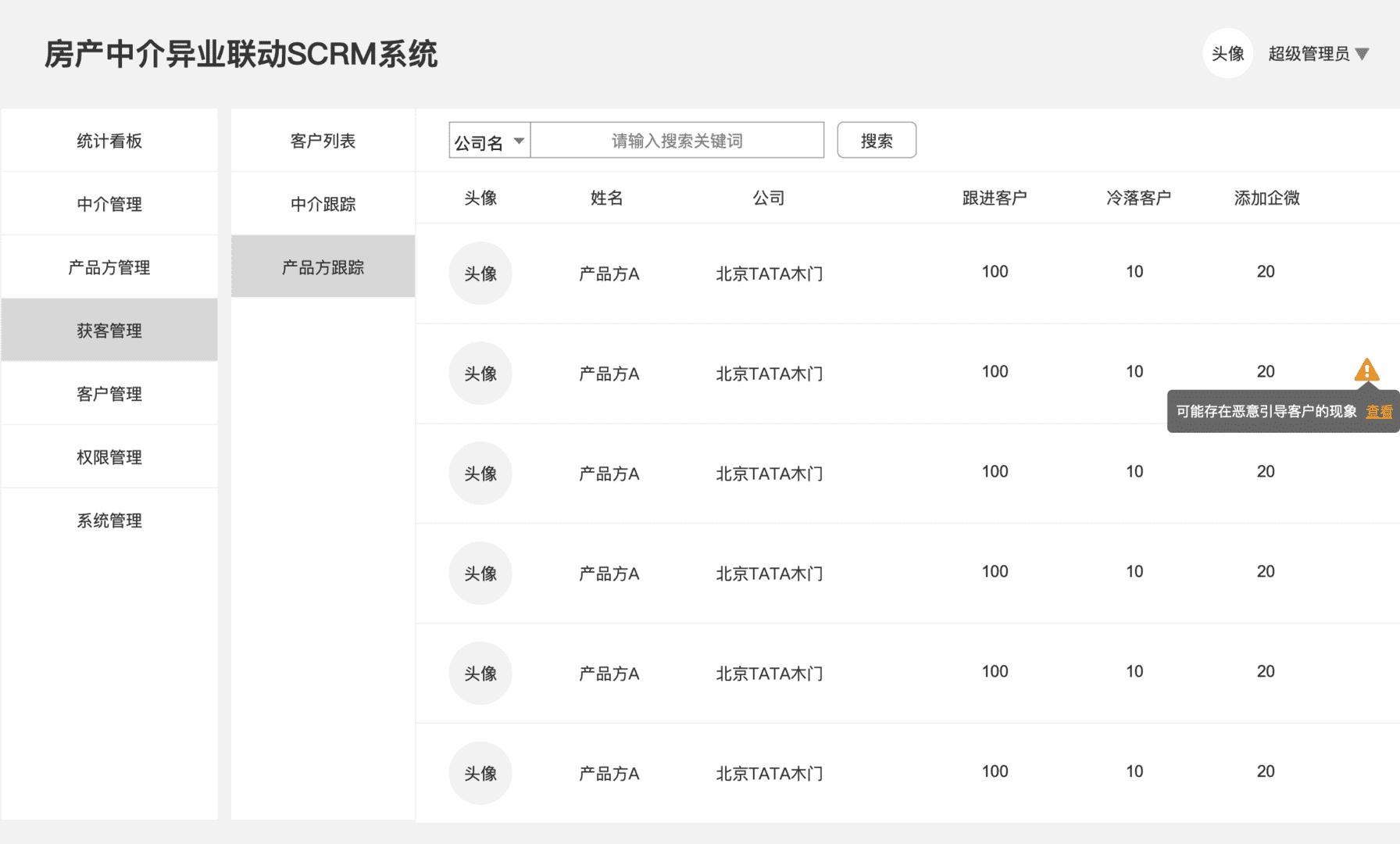
Task: Click the 添加企微 column header
Action: (x=1266, y=198)
